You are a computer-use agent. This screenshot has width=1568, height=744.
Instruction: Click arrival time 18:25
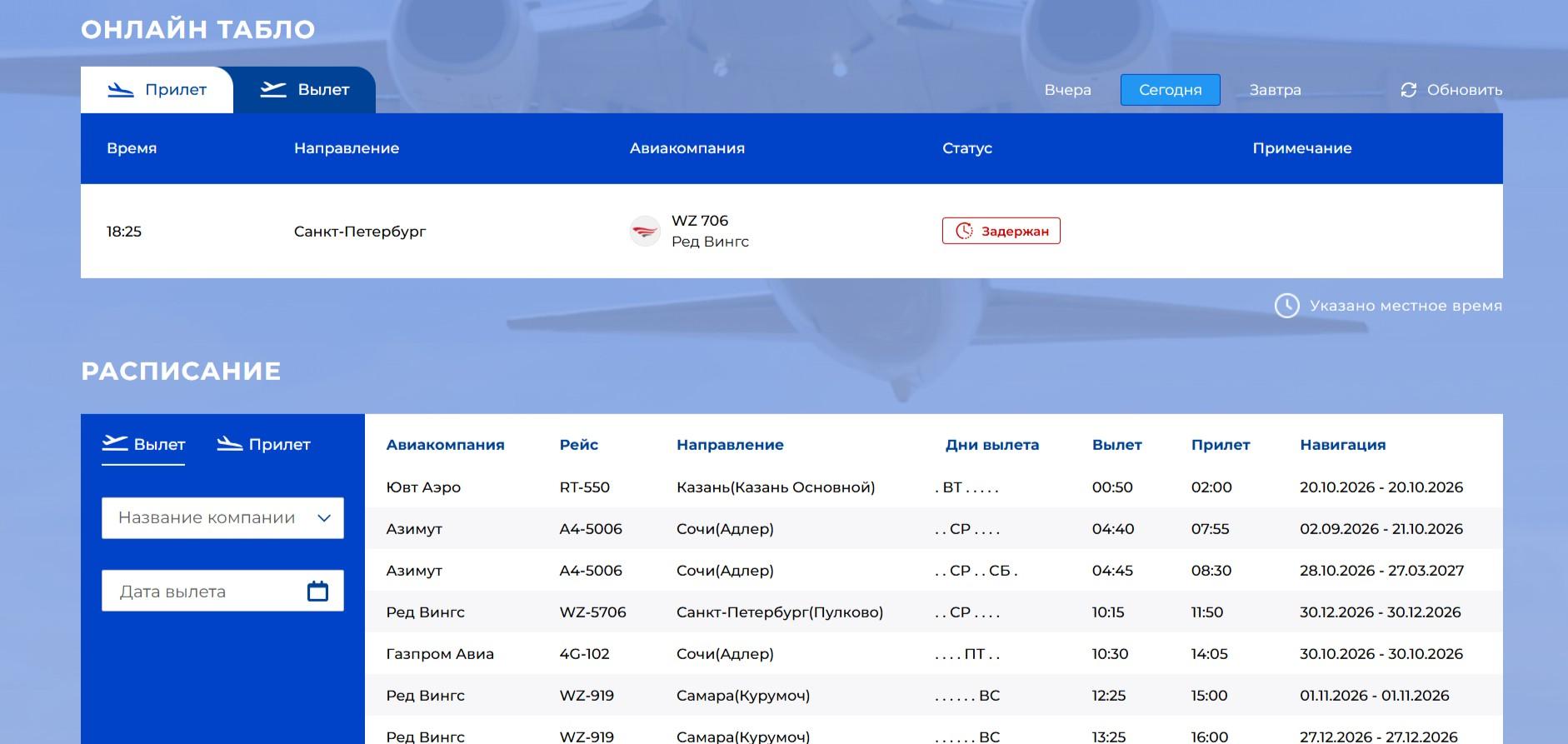click(124, 232)
